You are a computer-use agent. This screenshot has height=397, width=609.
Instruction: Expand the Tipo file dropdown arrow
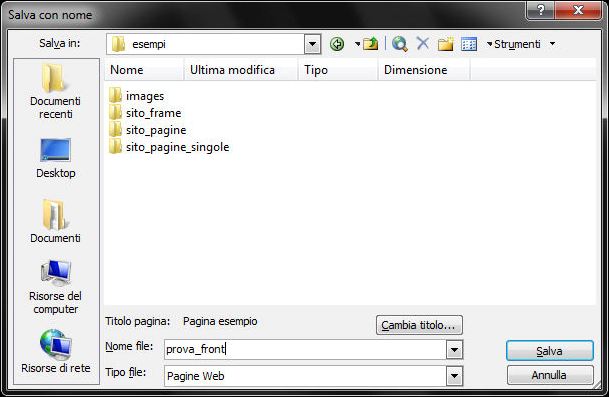[x=454, y=376]
